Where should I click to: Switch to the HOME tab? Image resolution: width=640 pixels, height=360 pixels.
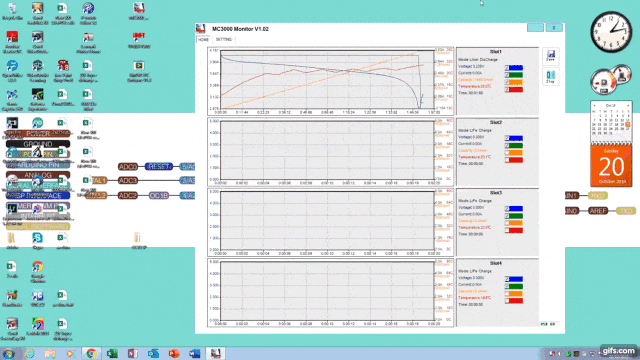(x=203, y=40)
